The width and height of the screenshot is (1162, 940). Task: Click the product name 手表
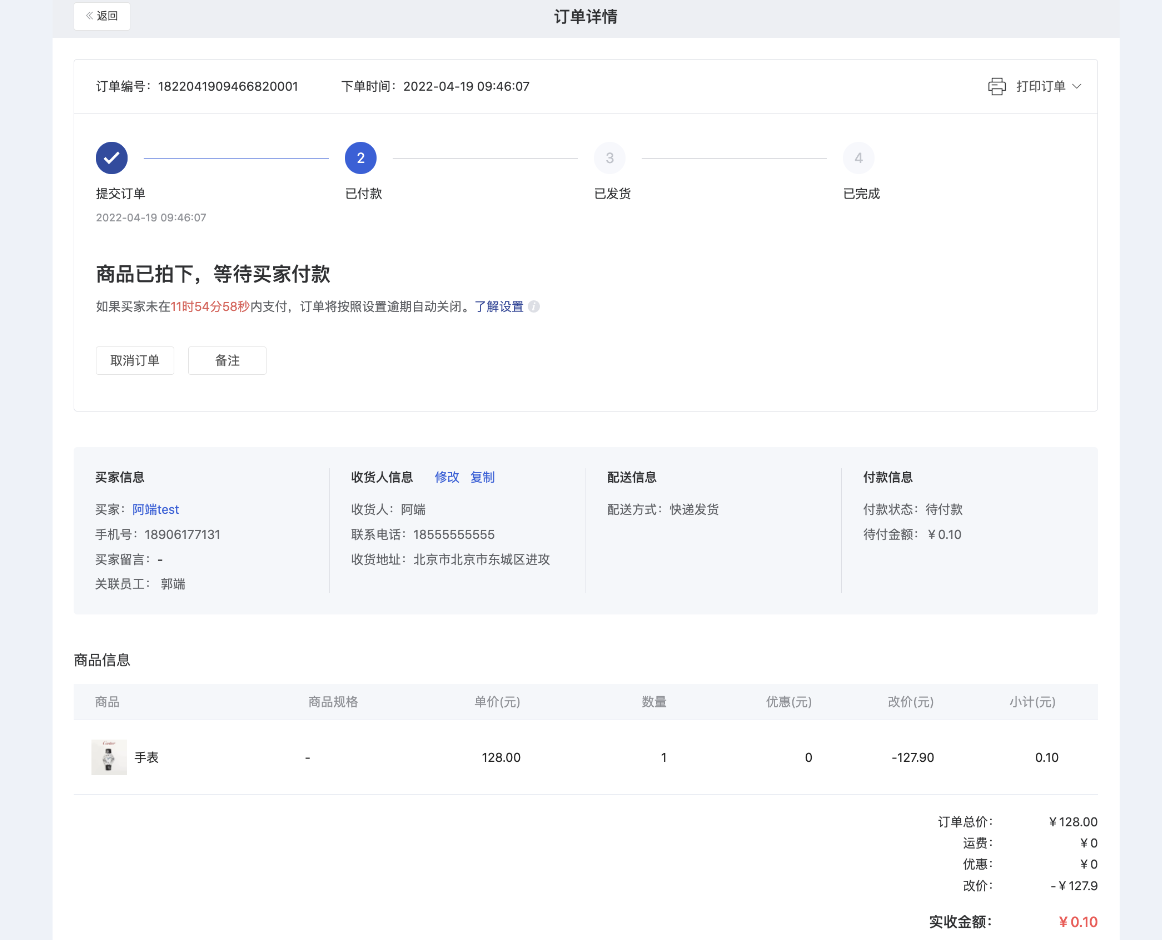pos(147,758)
